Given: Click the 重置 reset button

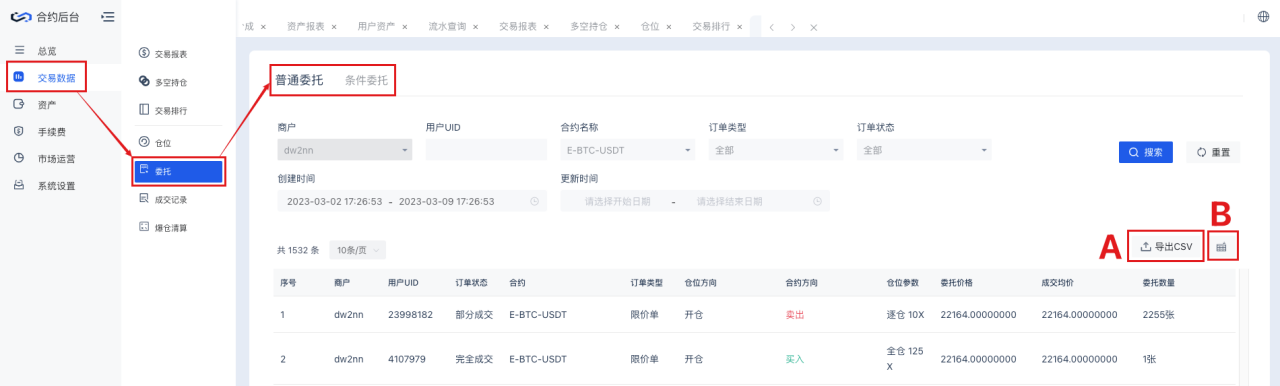Looking at the screenshot, I should [1213, 152].
